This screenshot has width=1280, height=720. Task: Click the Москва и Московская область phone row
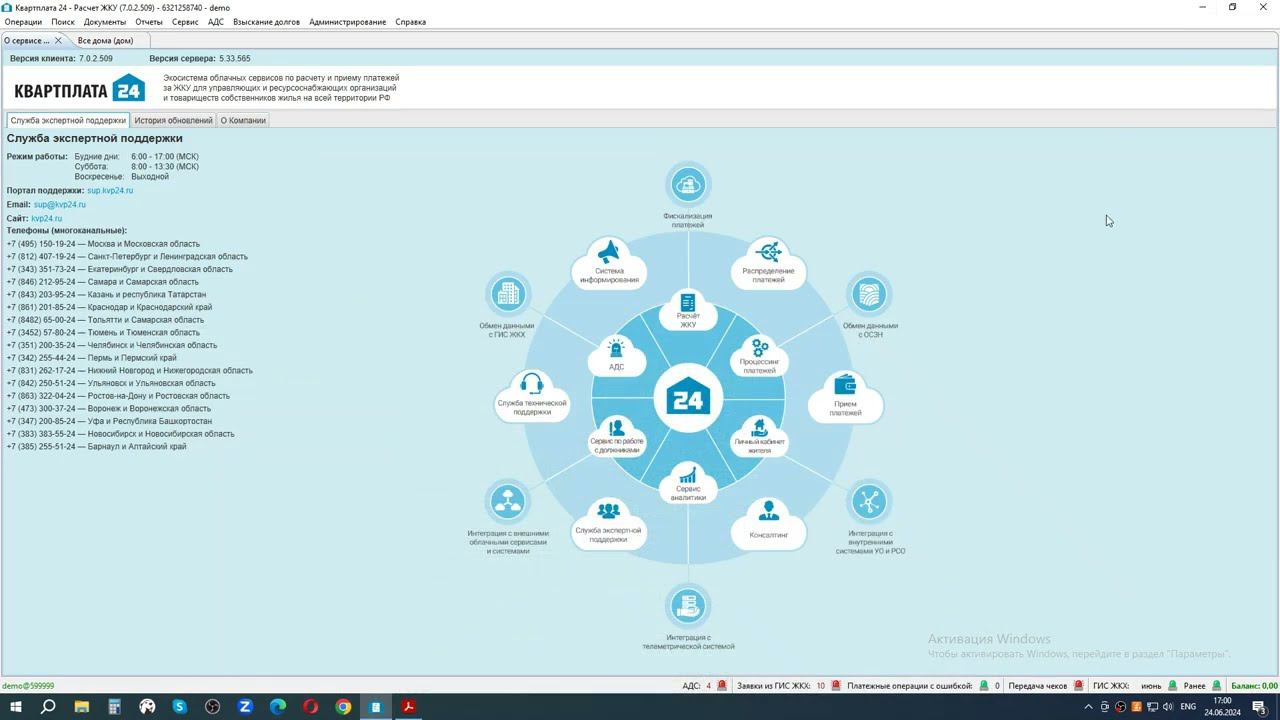pyautogui.click(x=103, y=244)
